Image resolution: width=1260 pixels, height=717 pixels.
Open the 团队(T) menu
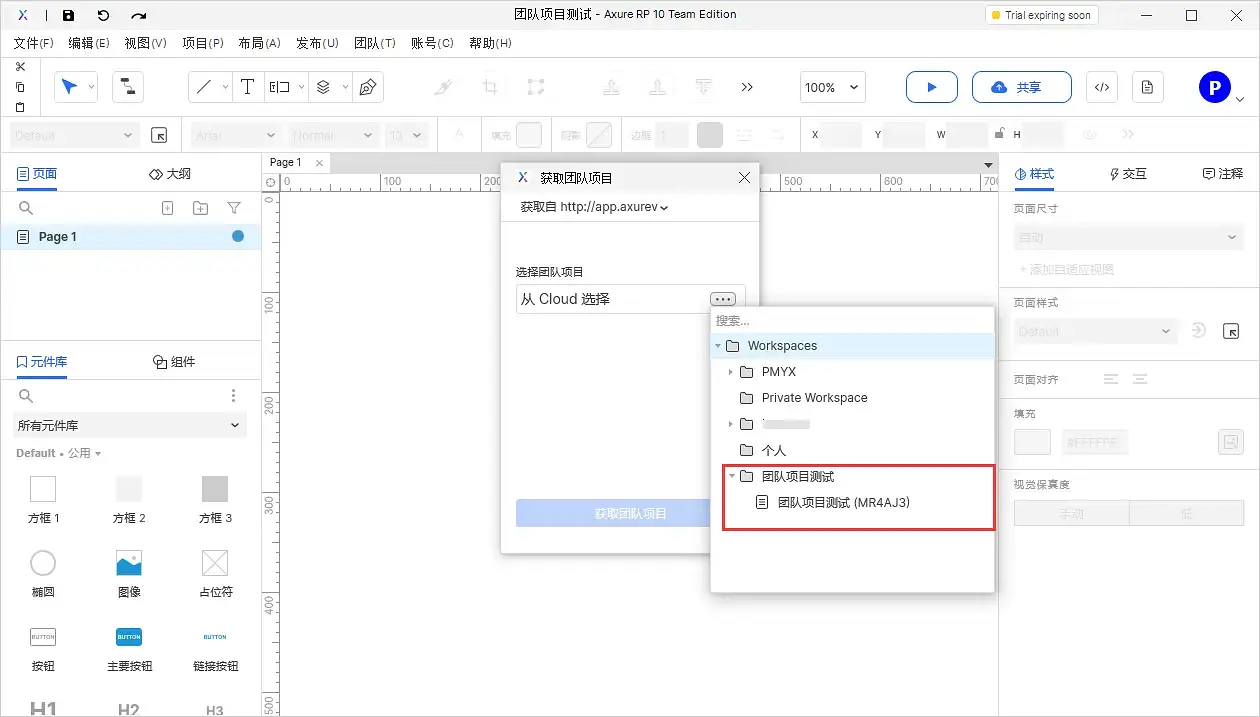(375, 43)
